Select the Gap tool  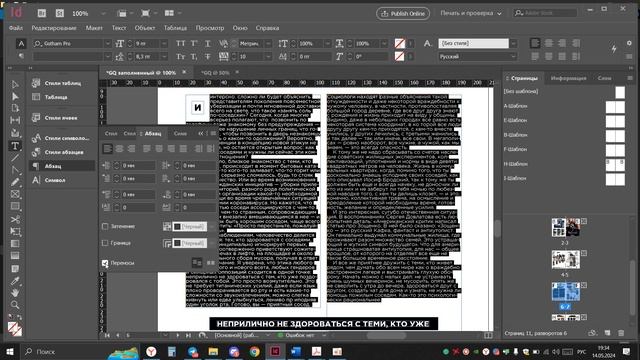15,120
